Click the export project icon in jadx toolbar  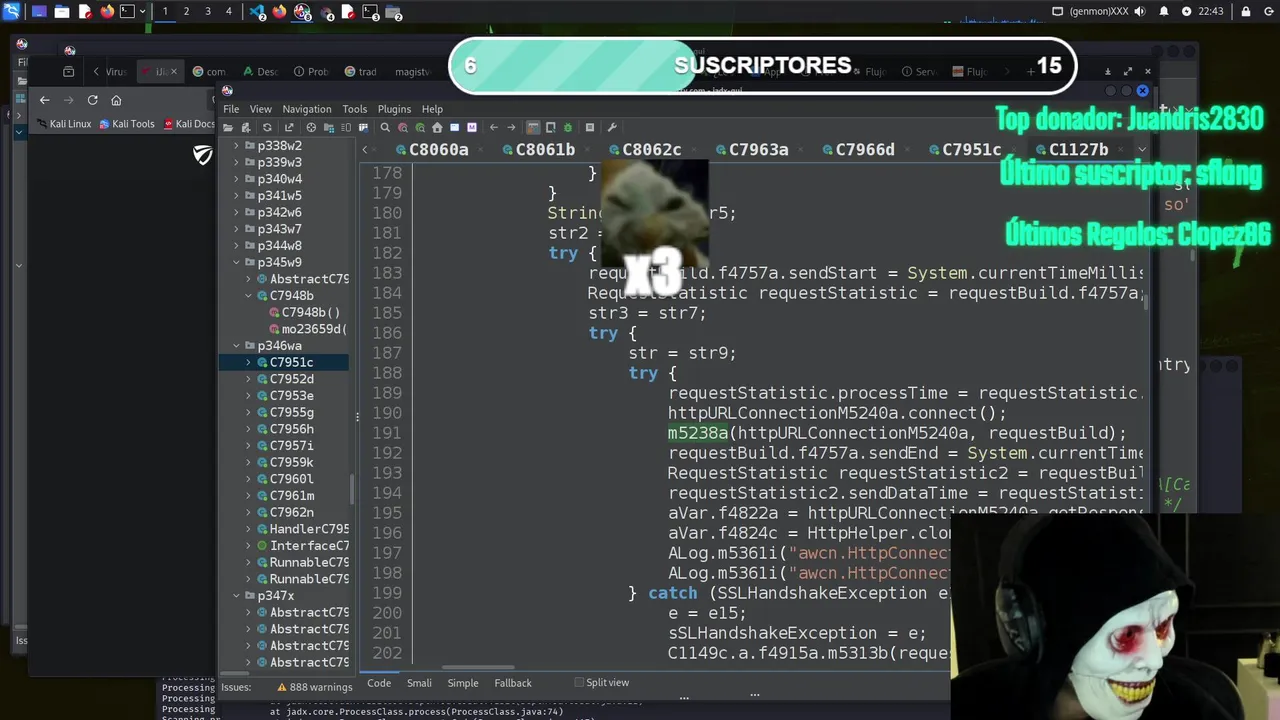point(289,127)
